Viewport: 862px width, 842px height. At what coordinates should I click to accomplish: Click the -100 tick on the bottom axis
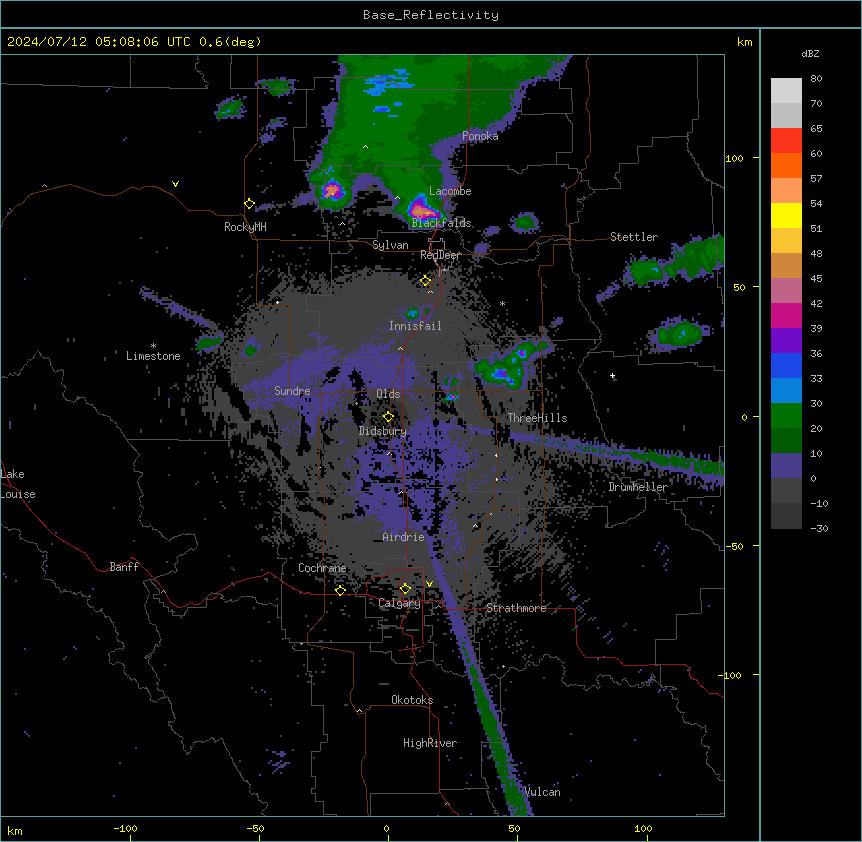[x=126, y=828]
